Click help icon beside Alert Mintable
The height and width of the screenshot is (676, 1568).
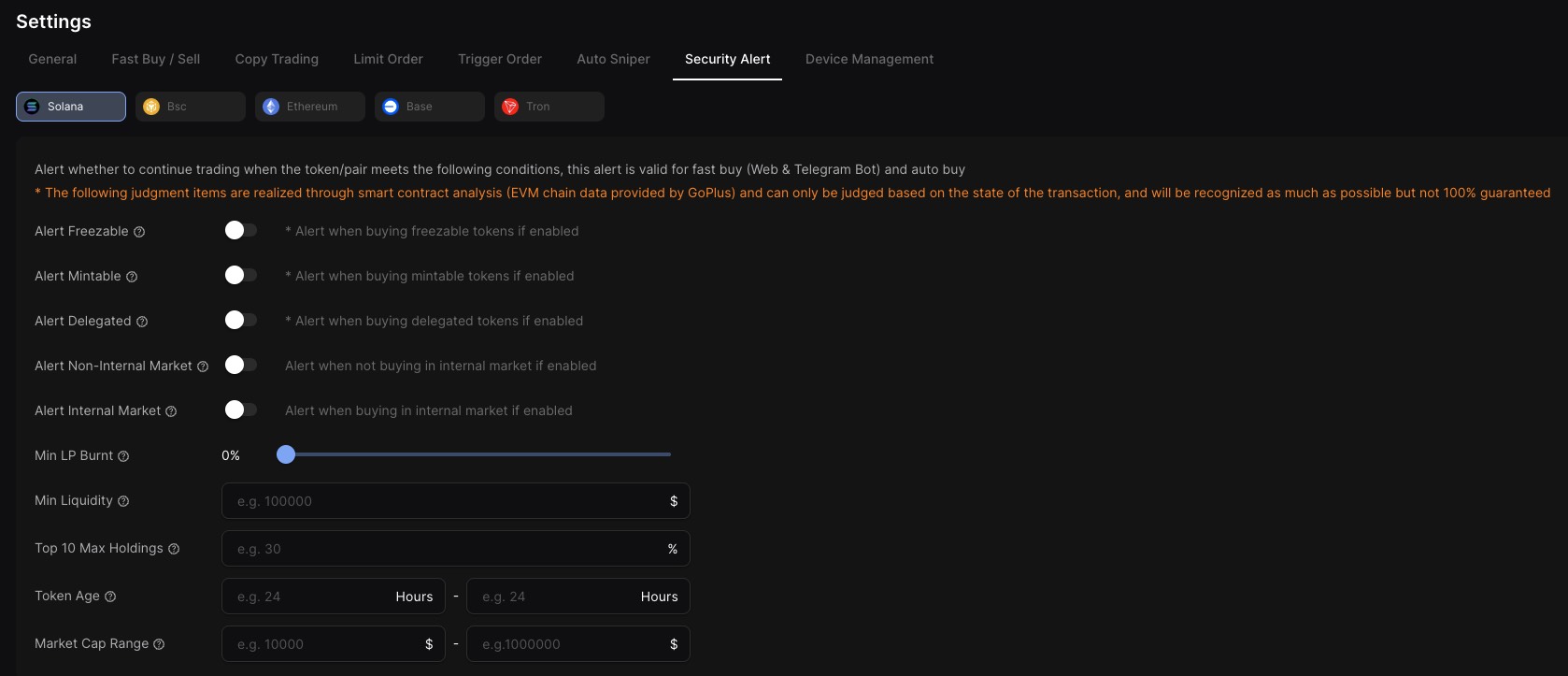pyautogui.click(x=132, y=277)
